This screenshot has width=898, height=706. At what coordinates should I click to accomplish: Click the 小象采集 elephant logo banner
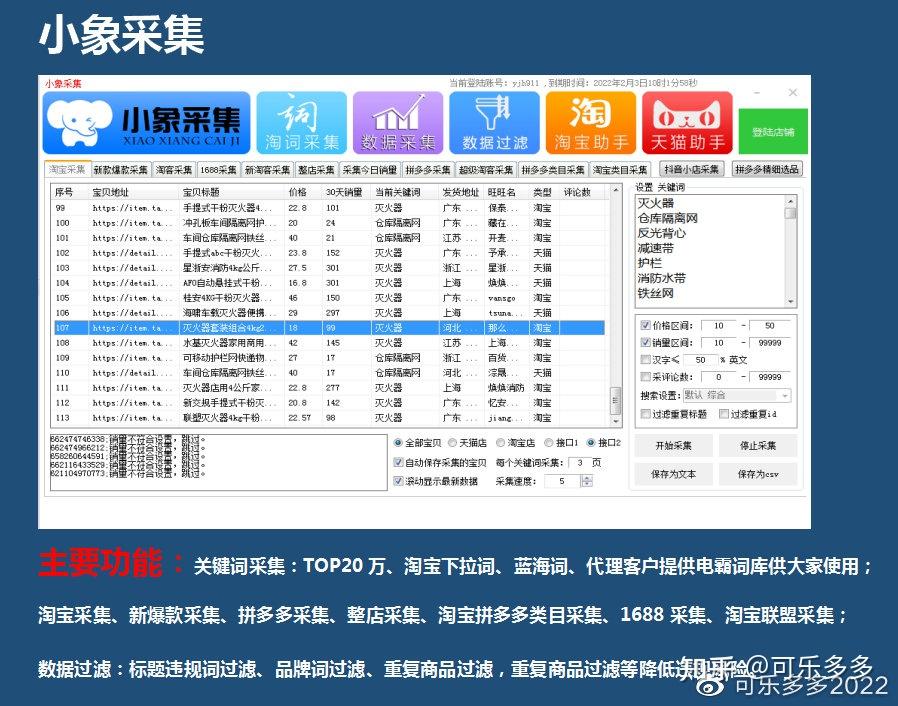pyautogui.click(x=147, y=123)
